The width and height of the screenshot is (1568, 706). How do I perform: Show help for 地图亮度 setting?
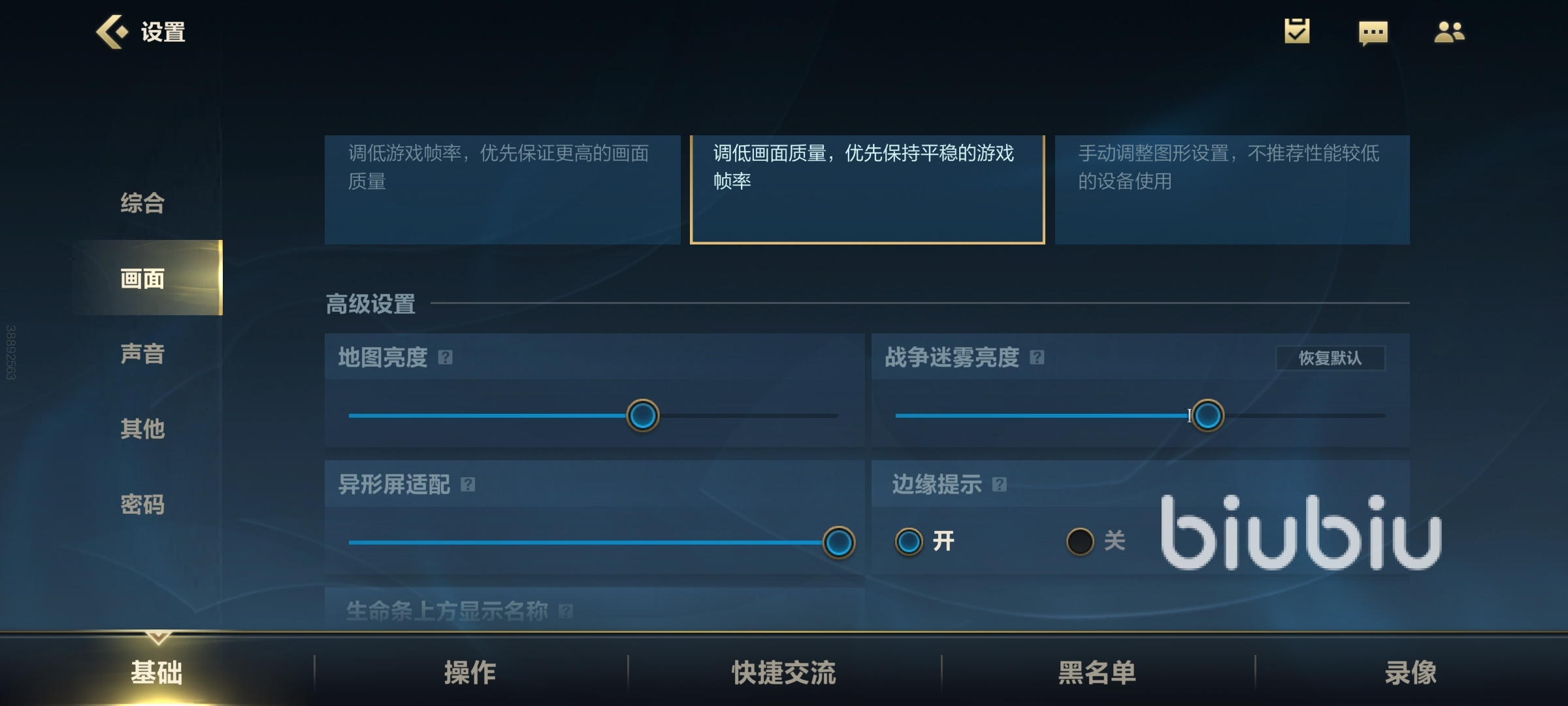coord(446,357)
